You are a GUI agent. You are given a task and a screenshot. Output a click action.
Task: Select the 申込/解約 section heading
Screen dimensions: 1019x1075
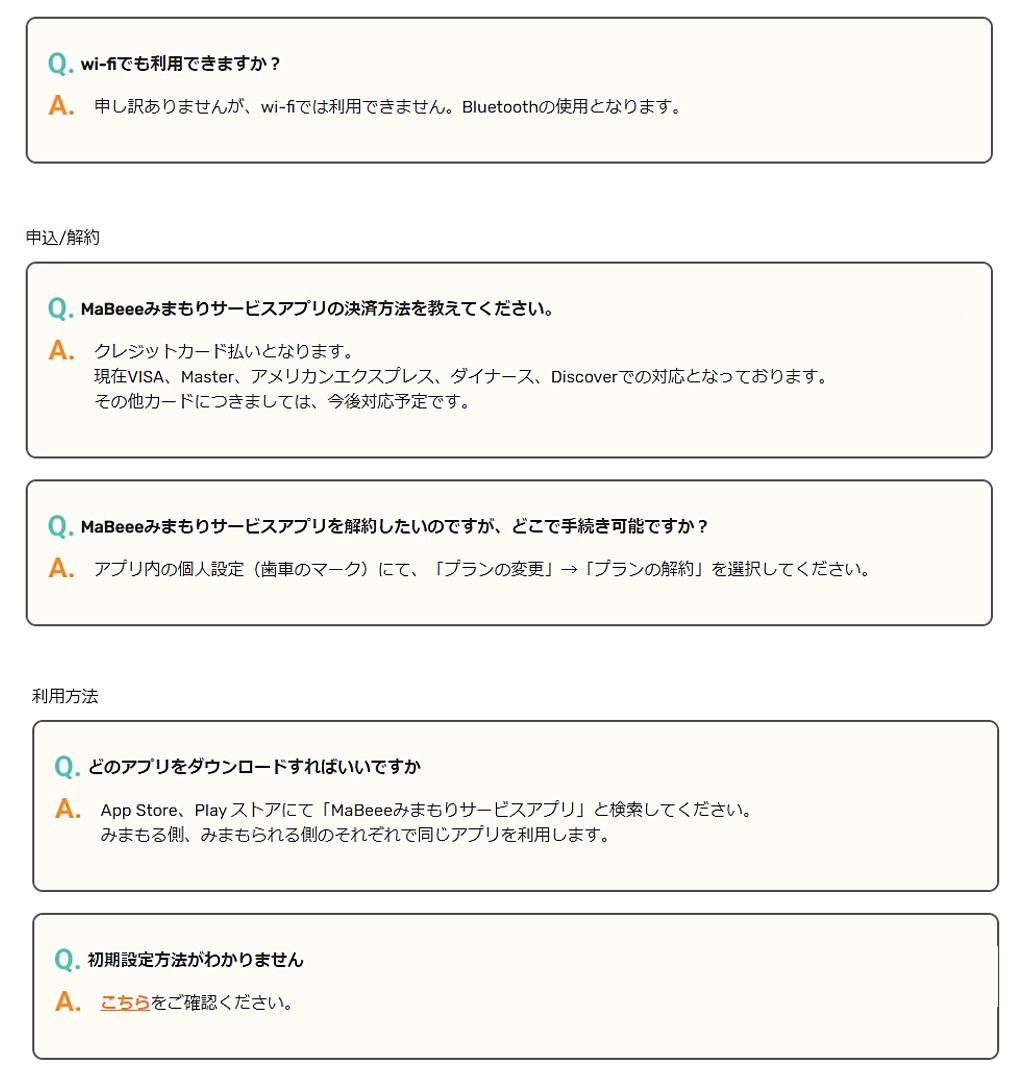[62, 237]
